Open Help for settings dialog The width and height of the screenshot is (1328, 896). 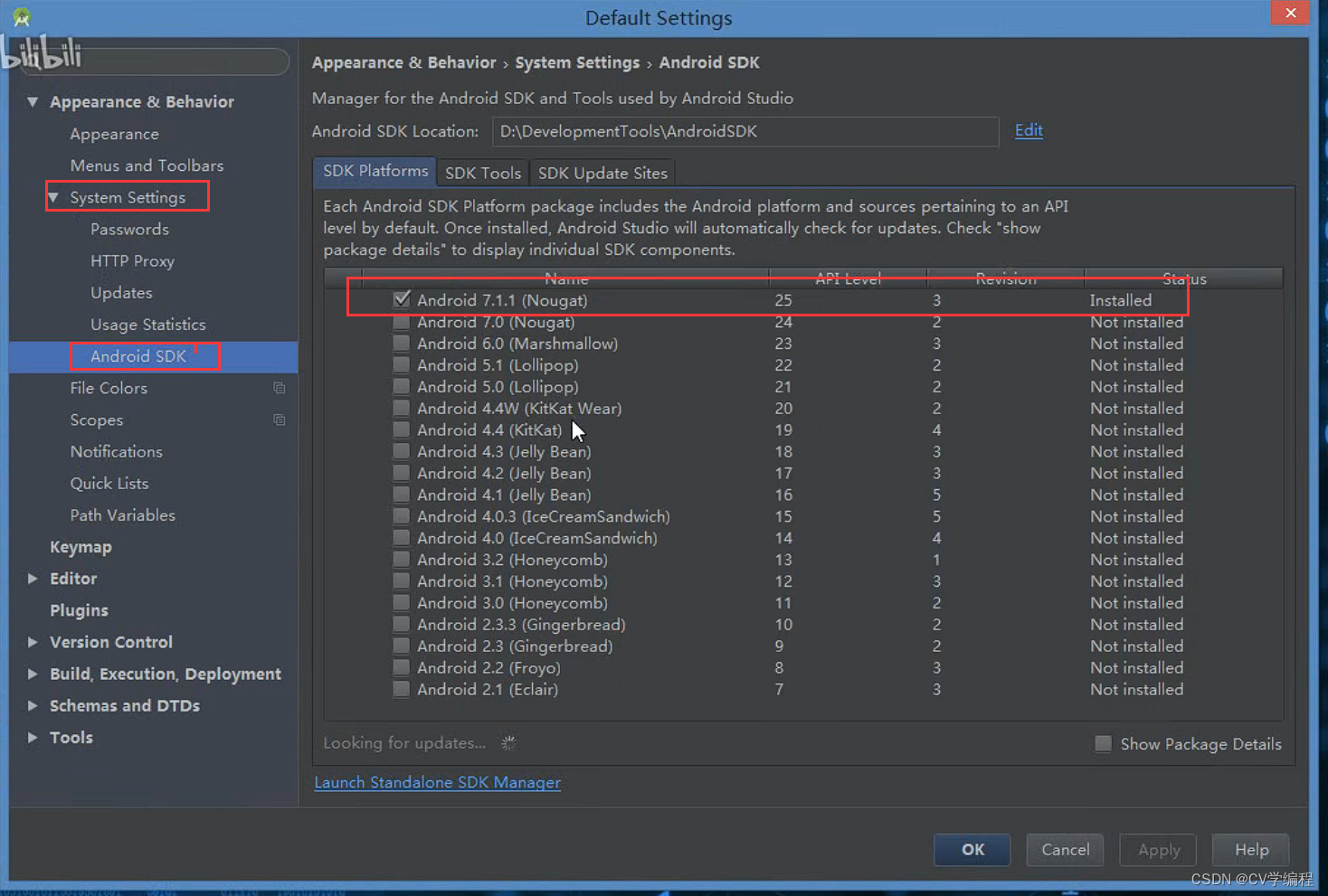[x=1251, y=849]
